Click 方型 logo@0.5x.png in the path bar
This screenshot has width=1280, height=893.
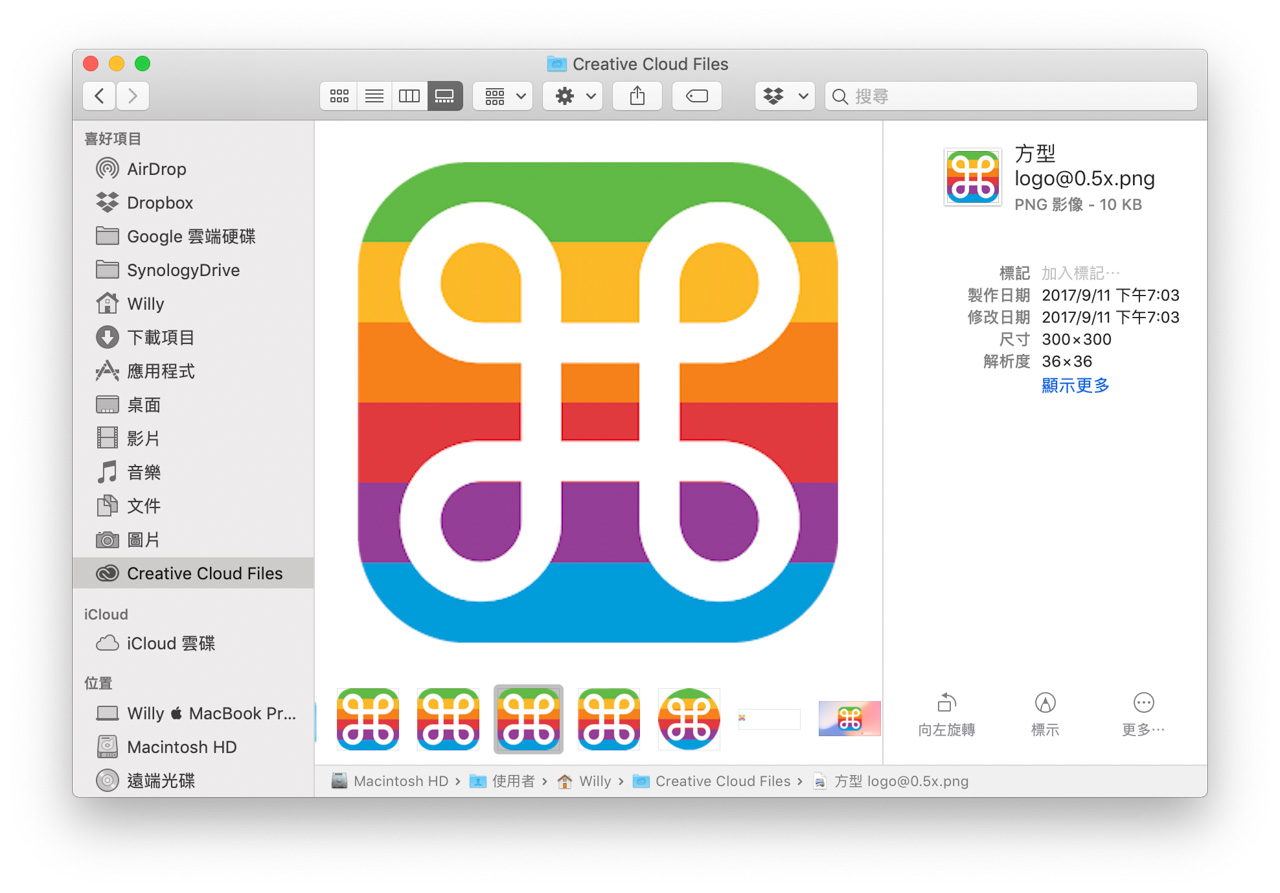coord(890,781)
